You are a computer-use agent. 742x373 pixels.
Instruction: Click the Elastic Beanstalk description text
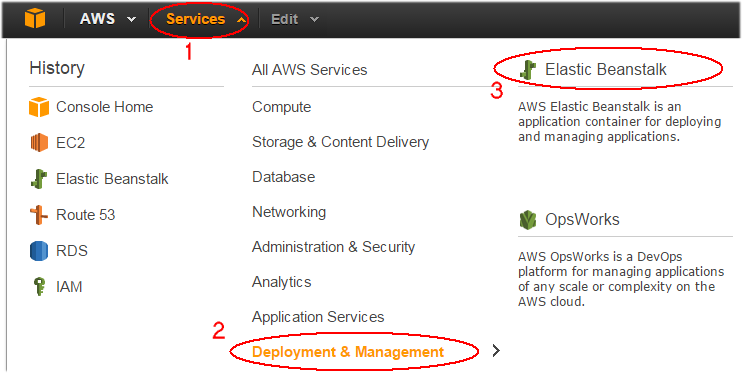[619, 122]
